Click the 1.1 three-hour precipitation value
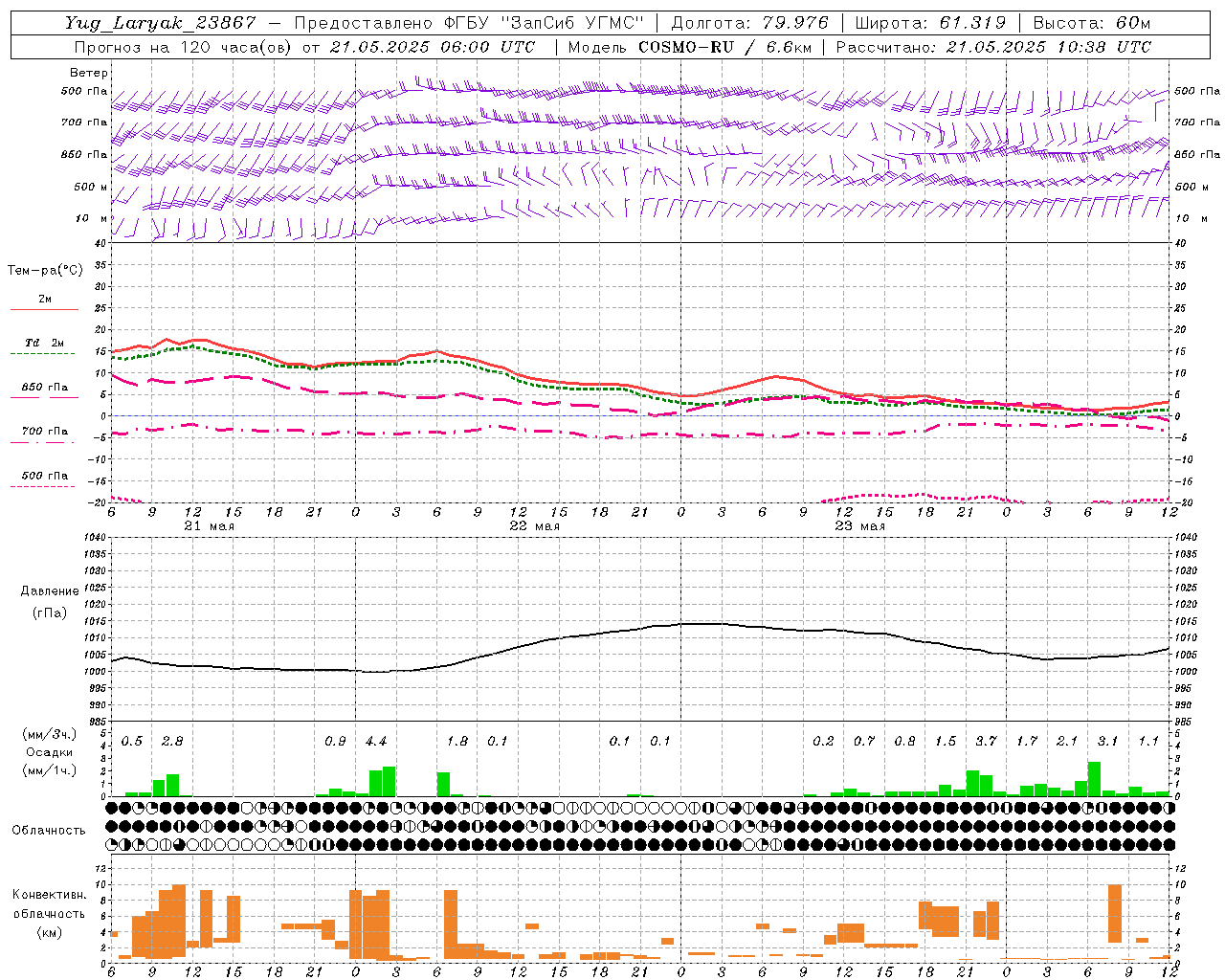 tap(1148, 742)
